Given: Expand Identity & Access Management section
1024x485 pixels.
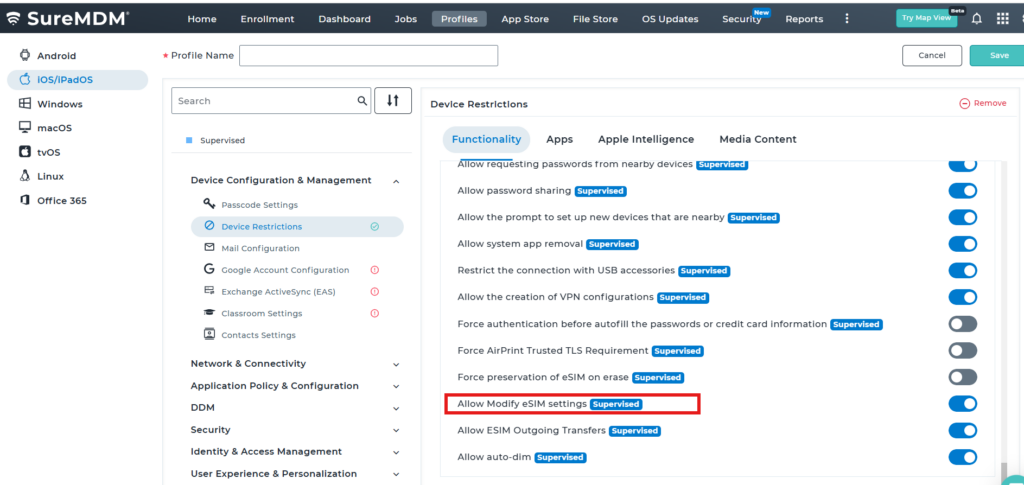Looking at the screenshot, I should point(396,452).
